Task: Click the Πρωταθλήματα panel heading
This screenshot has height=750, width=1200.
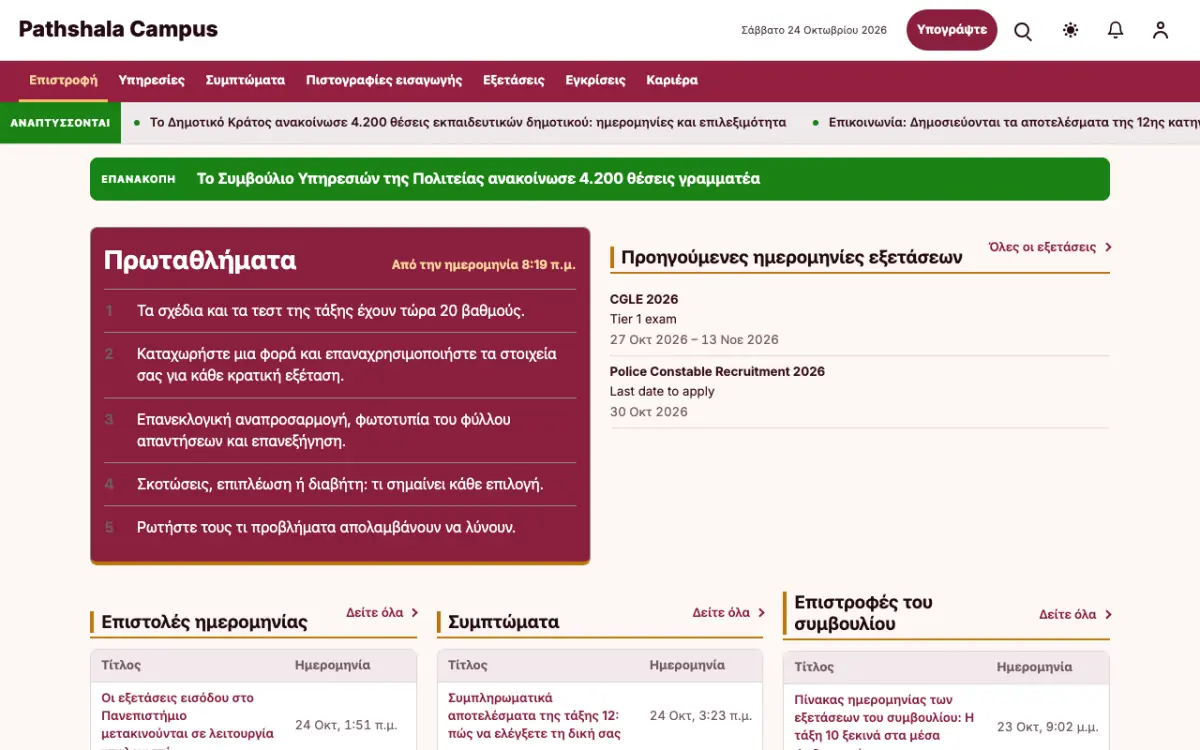Action: coord(200,261)
